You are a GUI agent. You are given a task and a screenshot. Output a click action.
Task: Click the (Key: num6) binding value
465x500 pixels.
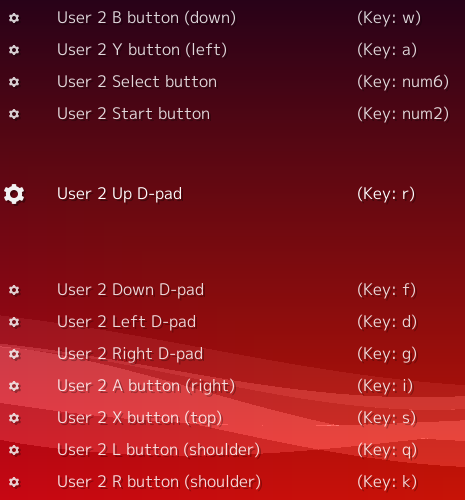(x=403, y=82)
